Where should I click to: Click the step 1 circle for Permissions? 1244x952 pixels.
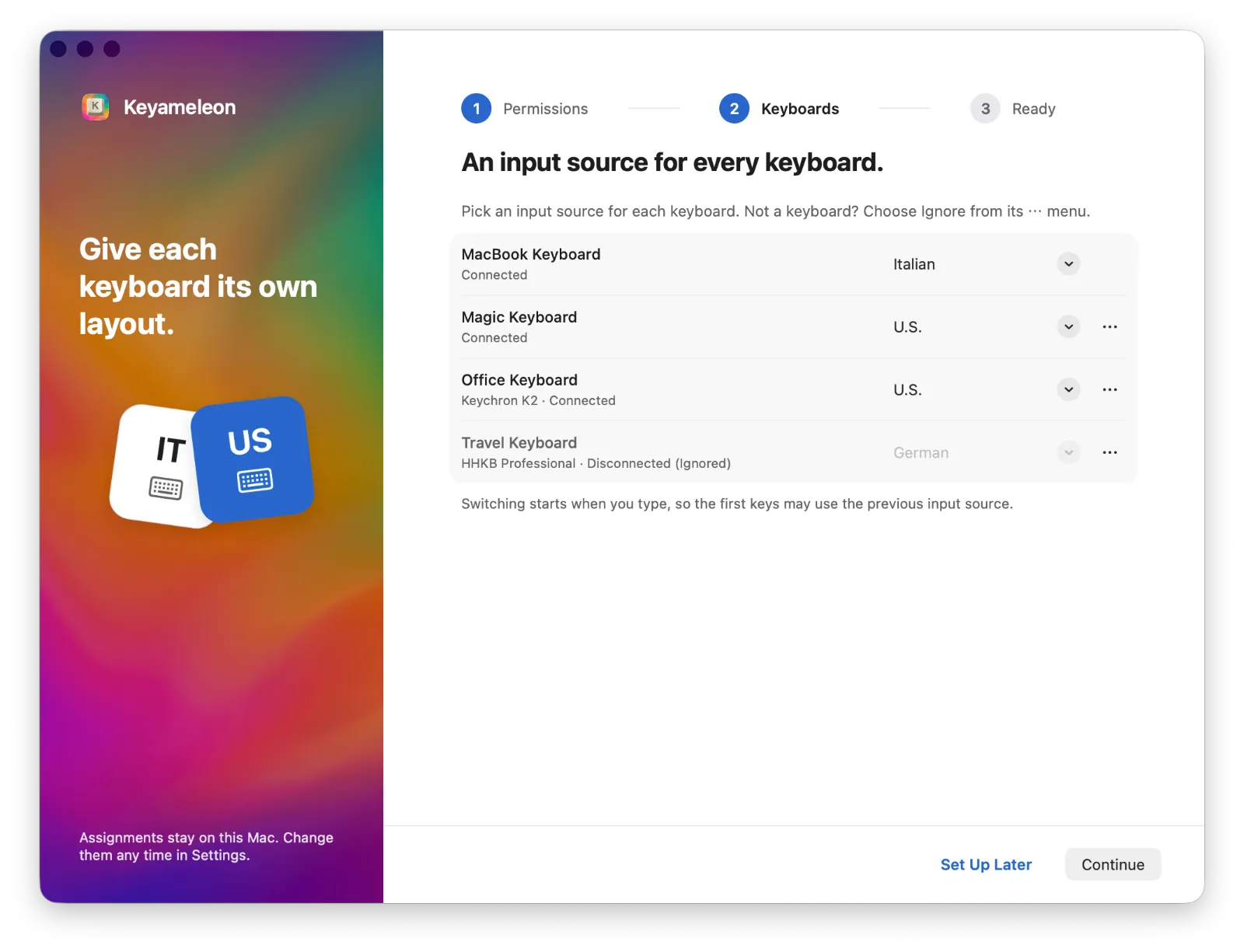(477, 109)
